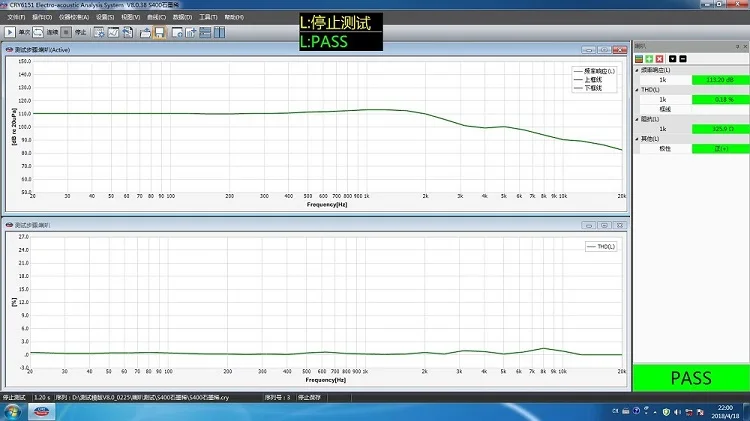Click the highlighted save floppy icon
The height and width of the screenshot is (421, 750).
pyautogui.click(x=159, y=32)
